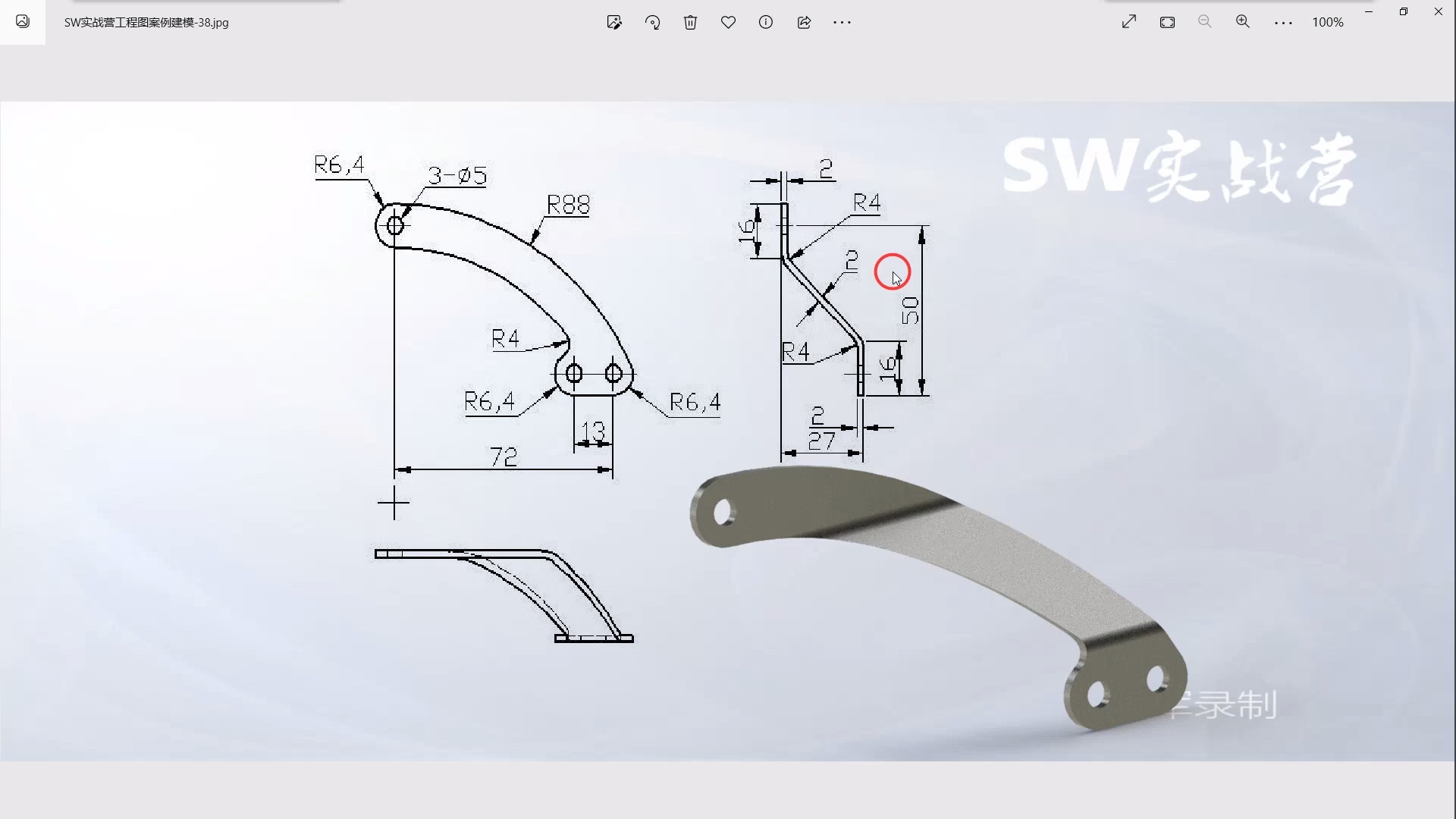The width and height of the screenshot is (1456, 819).
Task: Click the zoom in magnifier icon
Action: [x=1242, y=22]
